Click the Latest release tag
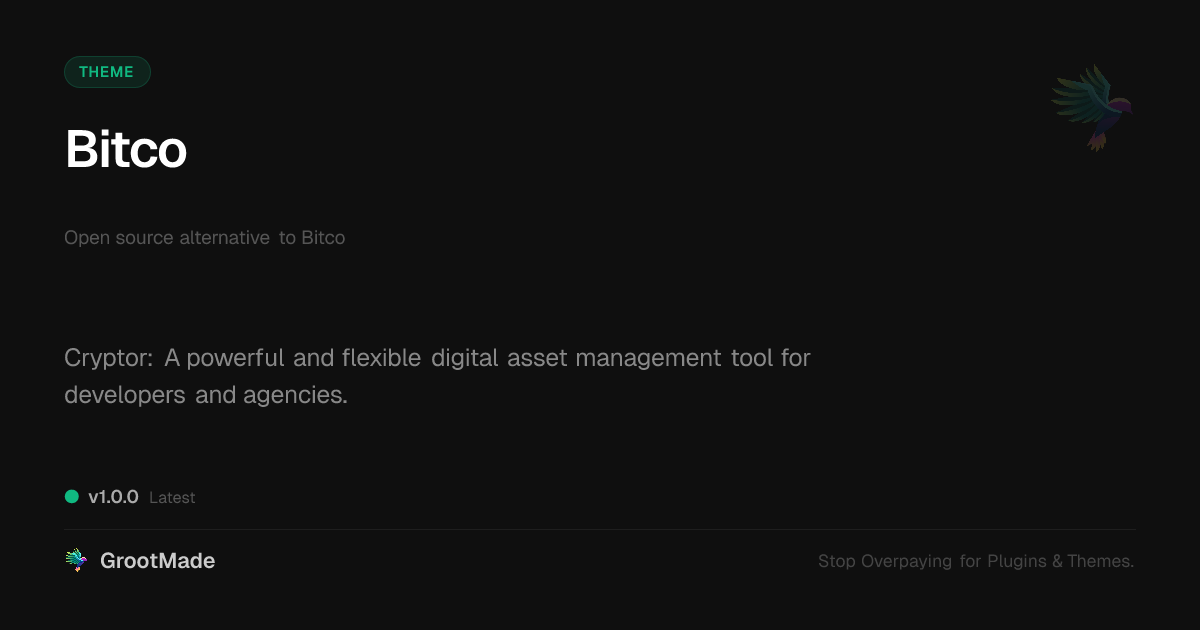The width and height of the screenshot is (1200, 630). pos(172,498)
